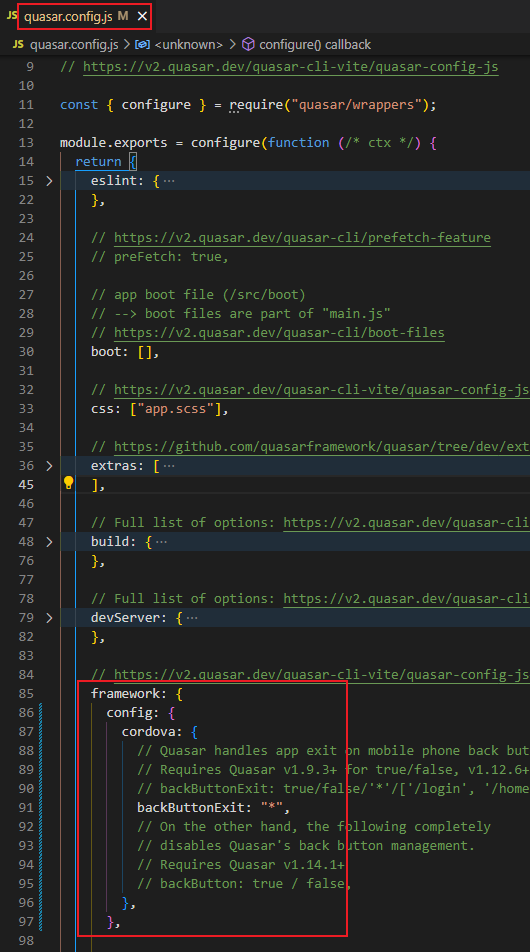Viewport: 530px width, 952px height.
Task: Click the cube icon before configure() callback
Action: point(248,44)
